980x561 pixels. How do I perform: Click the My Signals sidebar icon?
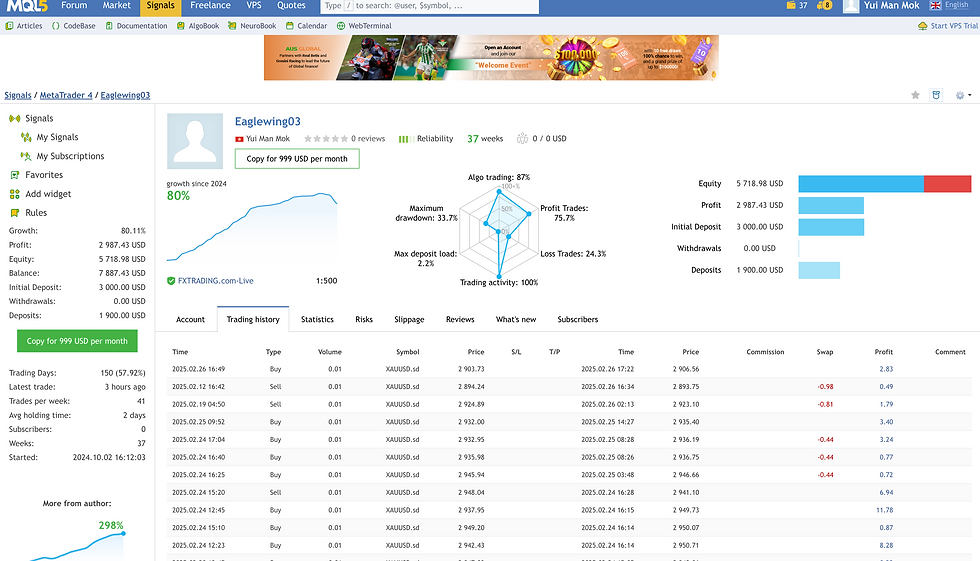point(26,137)
